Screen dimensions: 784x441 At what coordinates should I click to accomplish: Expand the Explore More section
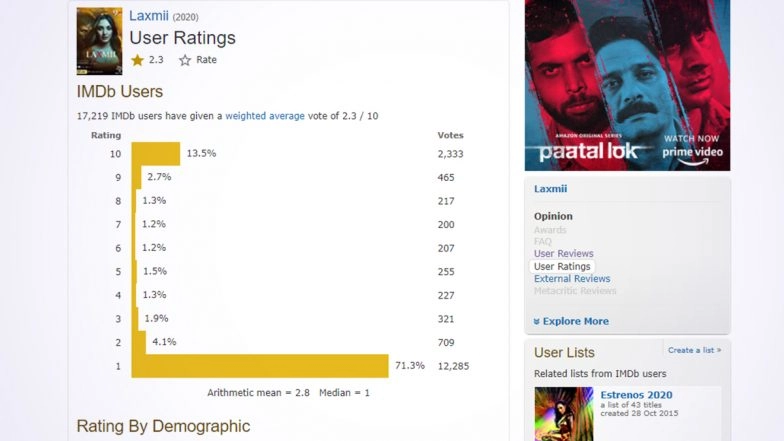click(x=571, y=321)
